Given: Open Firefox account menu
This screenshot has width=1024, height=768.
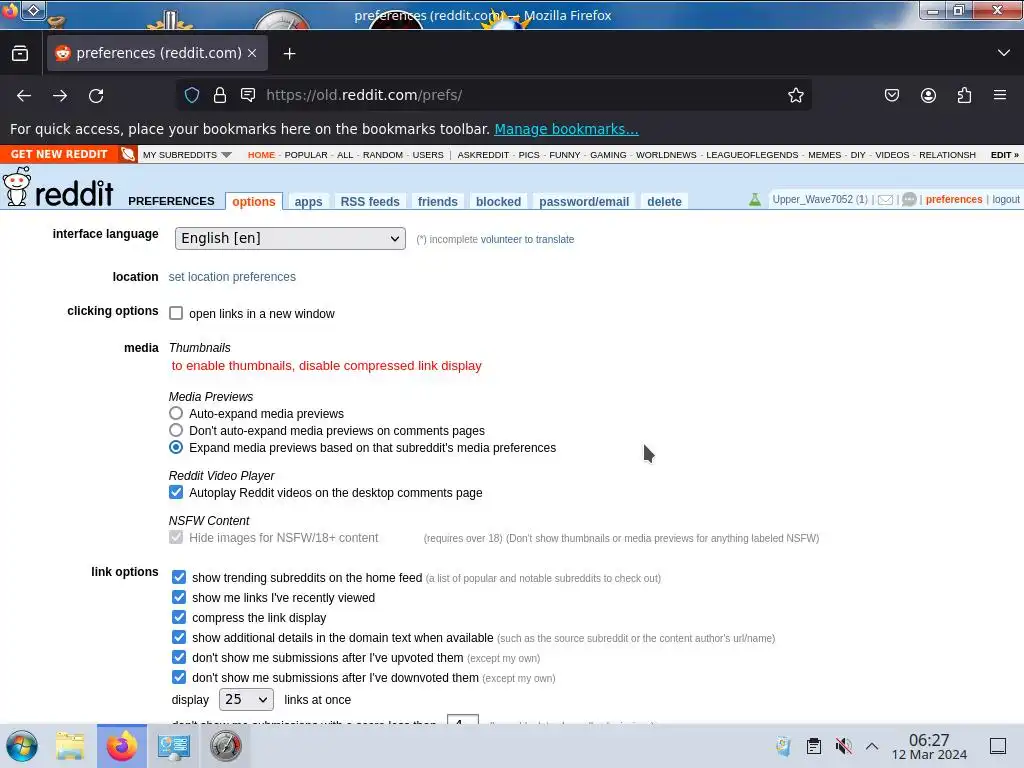Looking at the screenshot, I should (x=928, y=95).
